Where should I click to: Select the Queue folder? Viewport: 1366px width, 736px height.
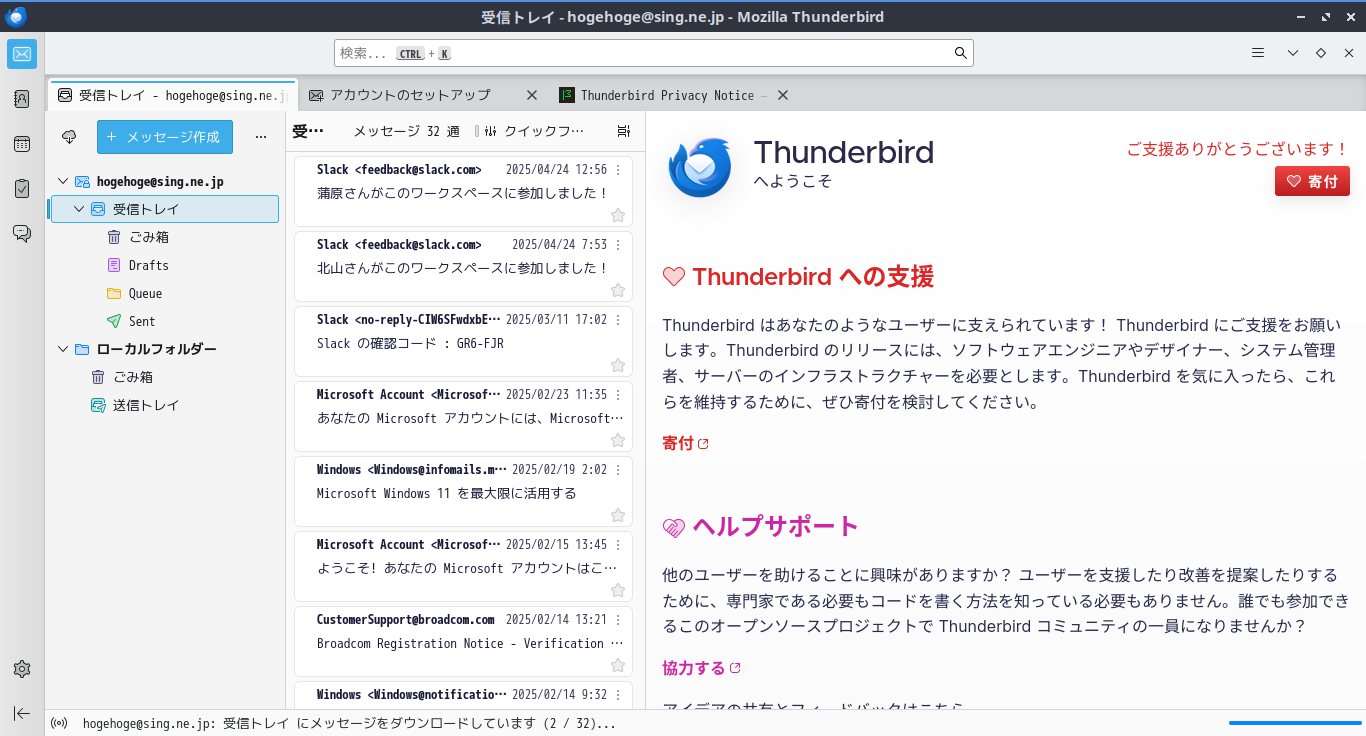[165, 293]
